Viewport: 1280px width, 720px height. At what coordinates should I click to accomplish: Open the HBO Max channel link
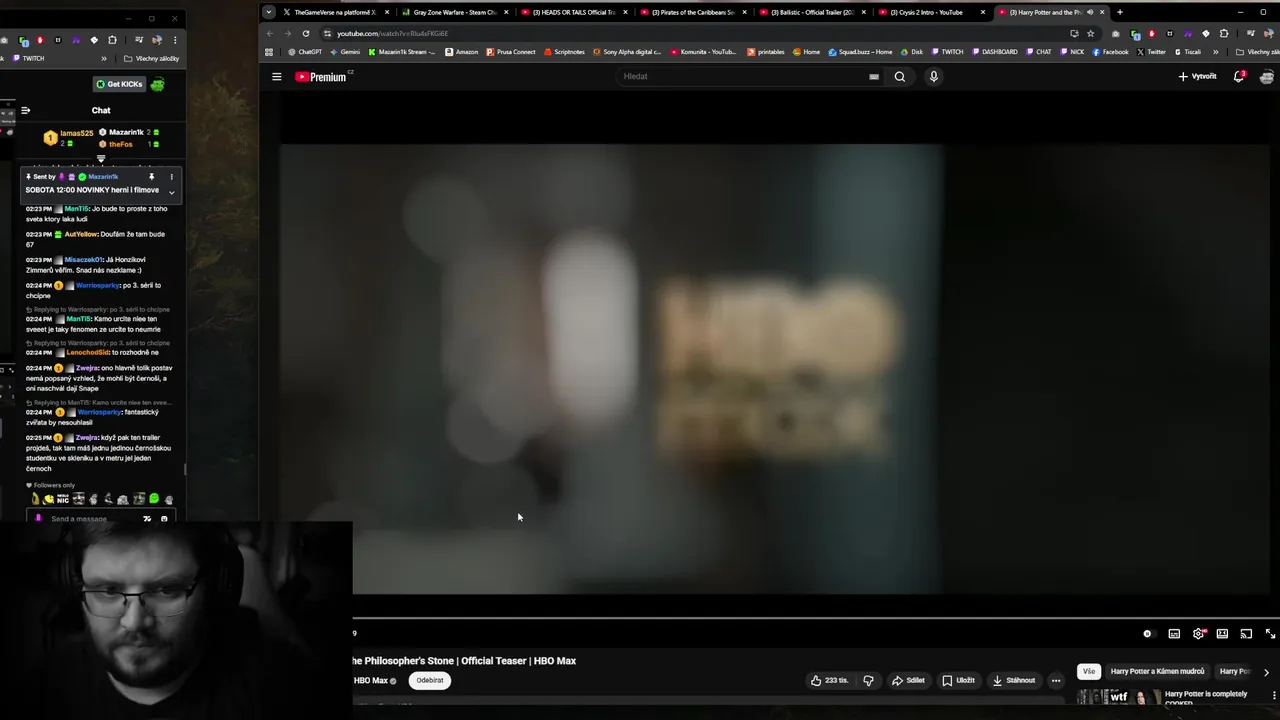[371, 680]
